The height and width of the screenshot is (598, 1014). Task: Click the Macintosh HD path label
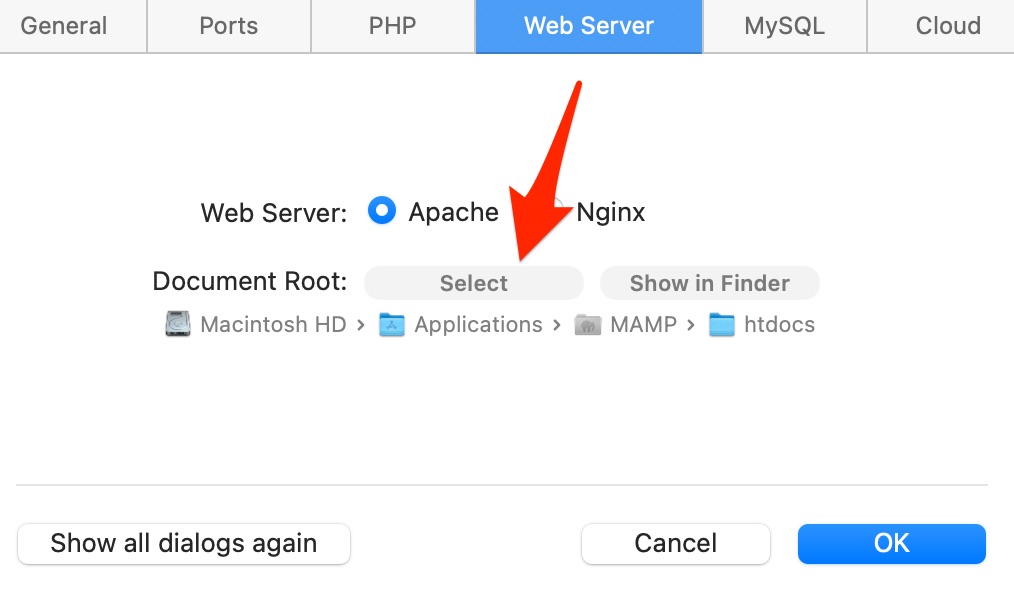(273, 325)
